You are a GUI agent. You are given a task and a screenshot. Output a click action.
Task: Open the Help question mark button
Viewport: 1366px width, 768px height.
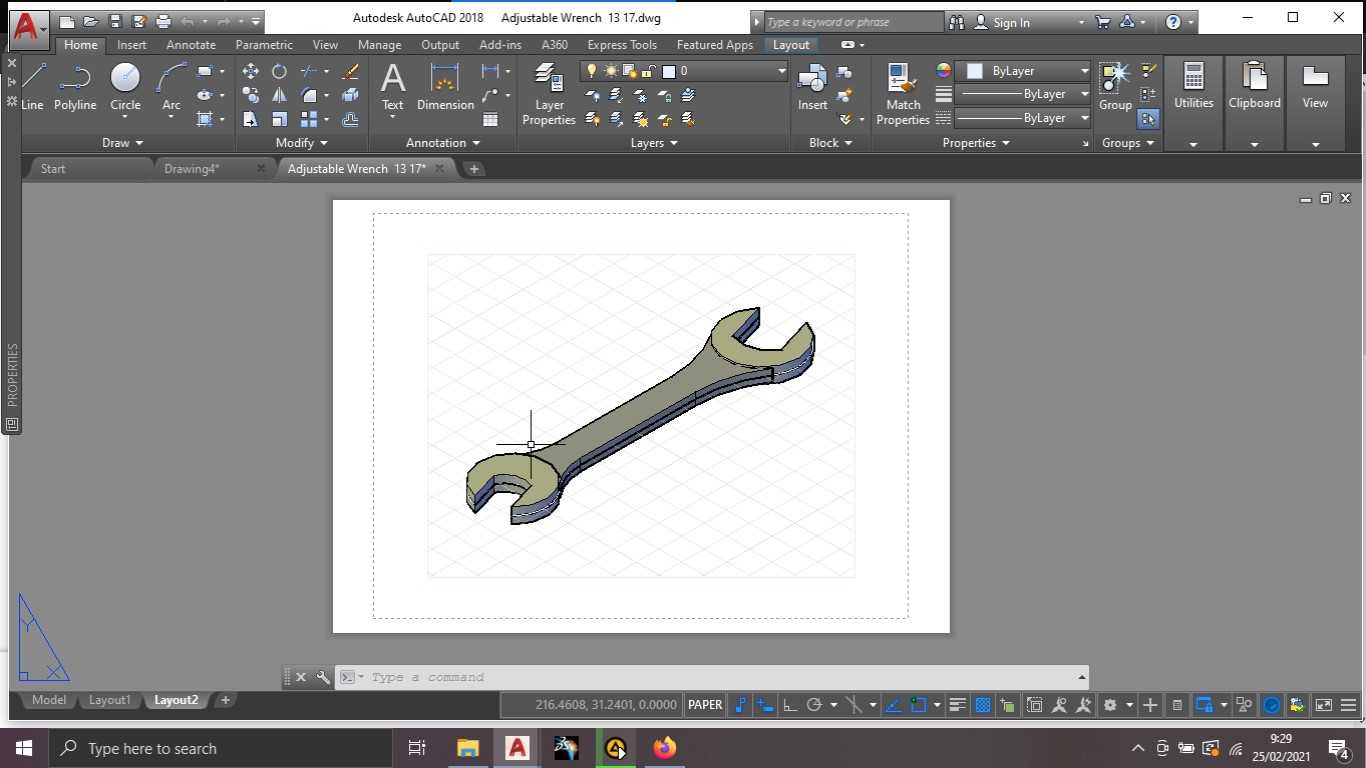1174,22
